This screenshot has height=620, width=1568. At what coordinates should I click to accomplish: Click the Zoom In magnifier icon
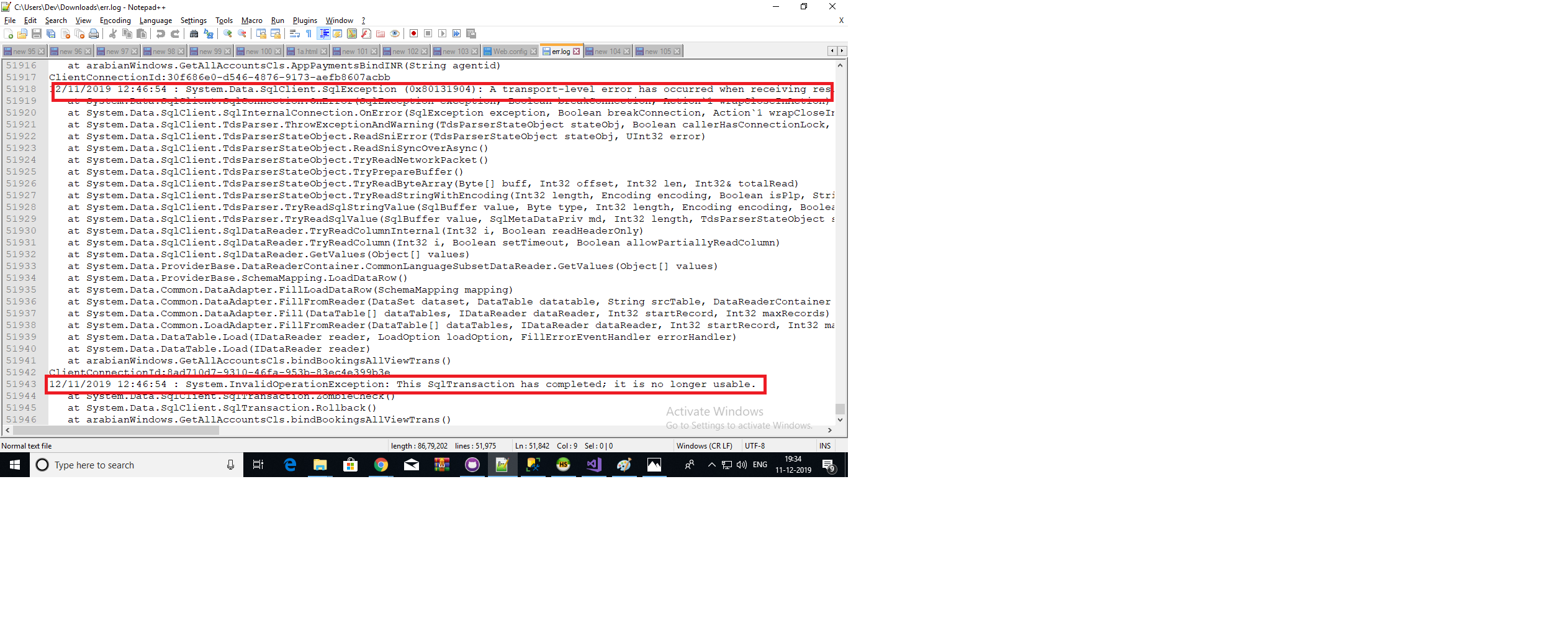tap(228, 34)
